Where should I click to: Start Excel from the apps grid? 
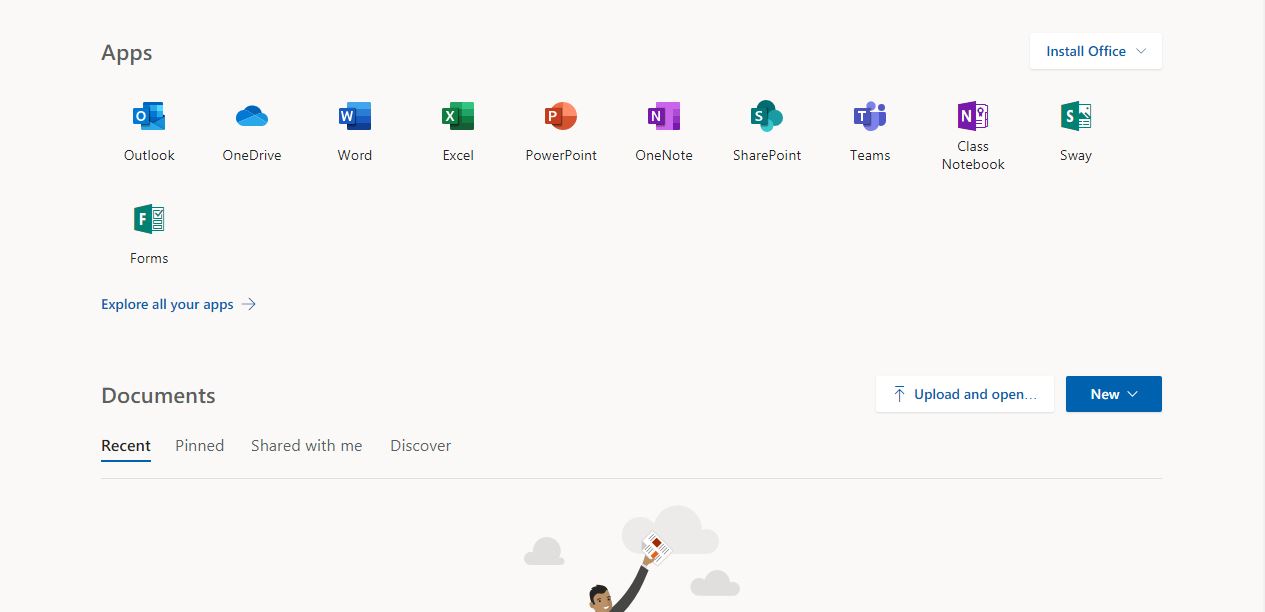coord(458,118)
